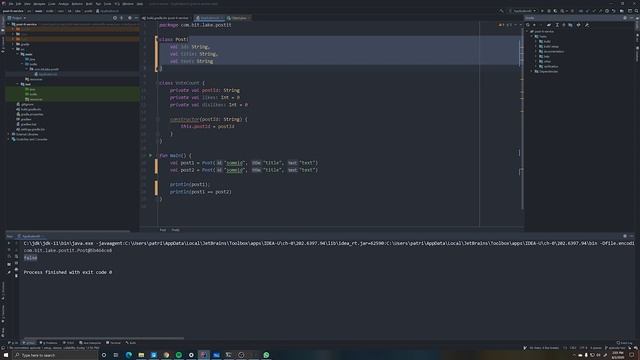Select settings.gradle.kts in the Project tree
Screen dimensions: 640x360
tap(31, 129)
